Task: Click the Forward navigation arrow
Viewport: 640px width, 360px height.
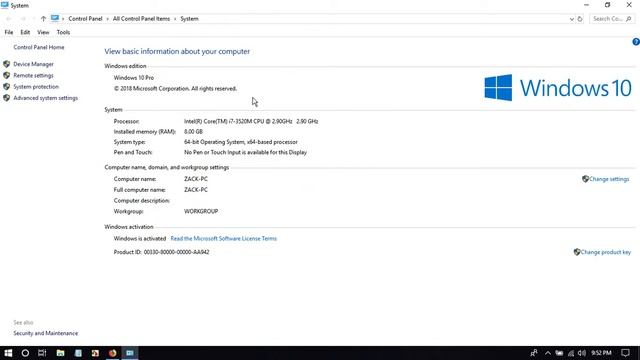Action: [23, 19]
